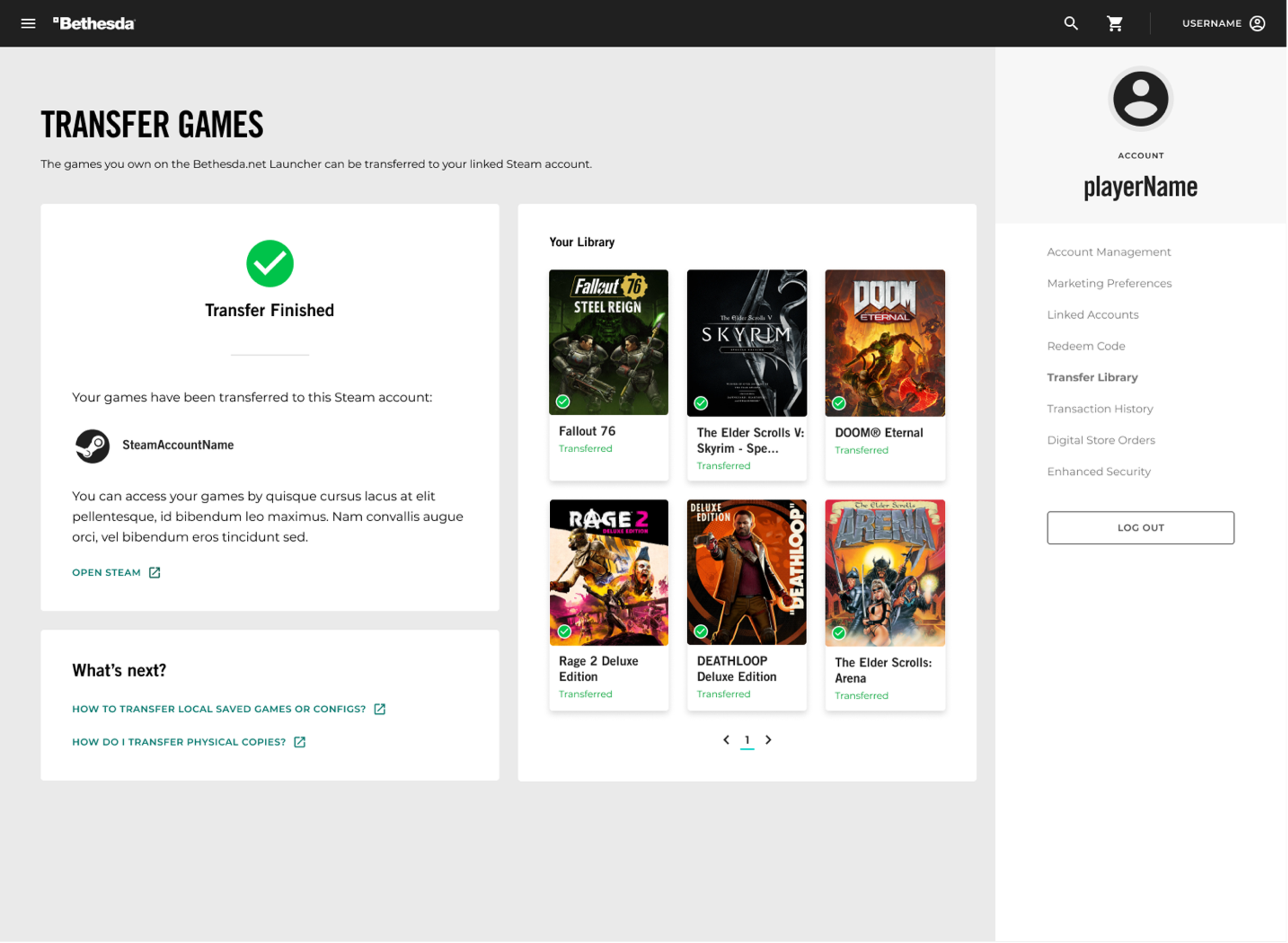Open the Fallout 76 cover thumbnail
Image resolution: width=1288 pixels, height=943 pixels.
click(x=609, y=342)
